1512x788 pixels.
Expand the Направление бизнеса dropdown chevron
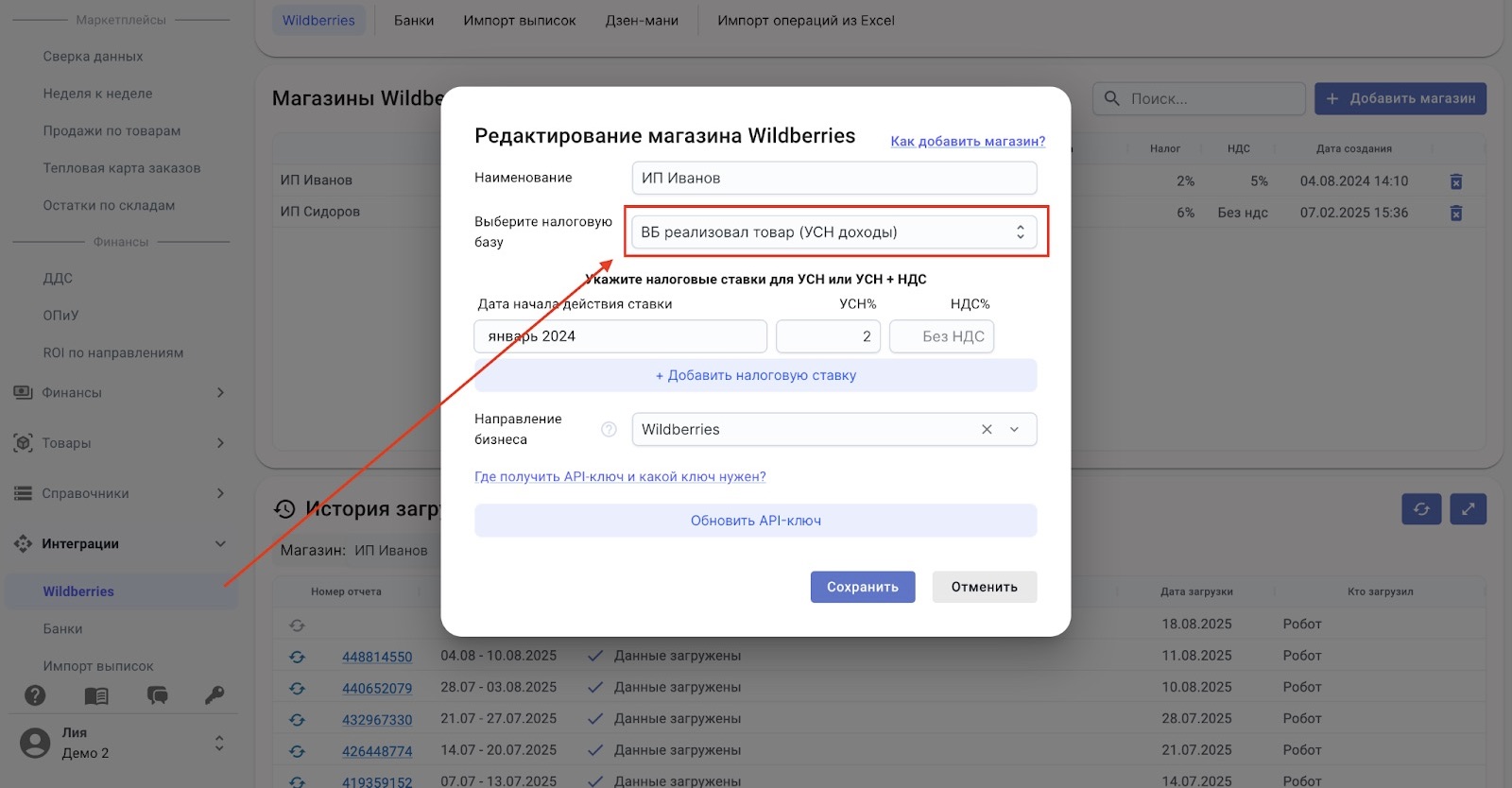point(1014,429)
